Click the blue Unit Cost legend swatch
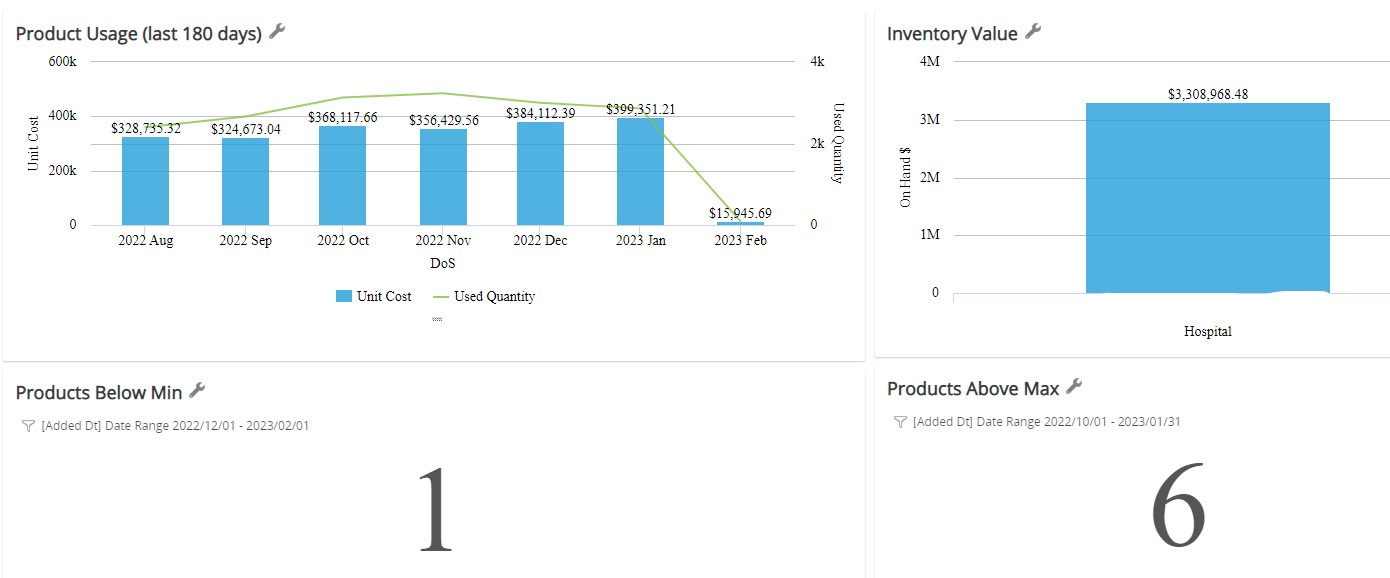 click(x=343, y=296)
